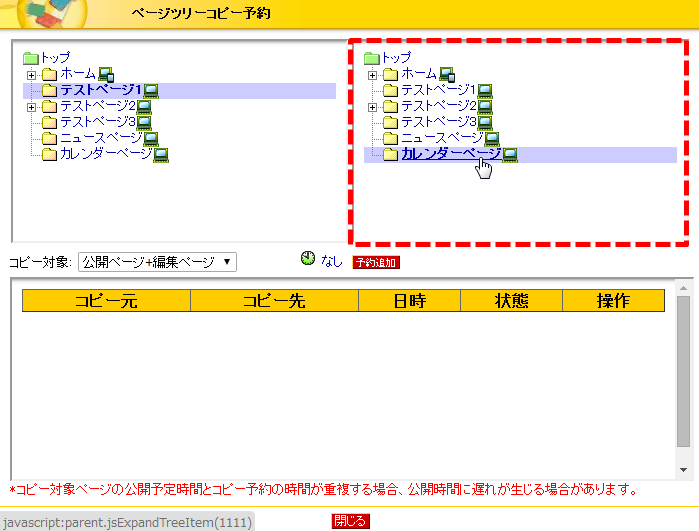The width and height of the screenshot is (699, 531).
Task: Select ニュースページ in the right destination tree
Action: point(442,138)
